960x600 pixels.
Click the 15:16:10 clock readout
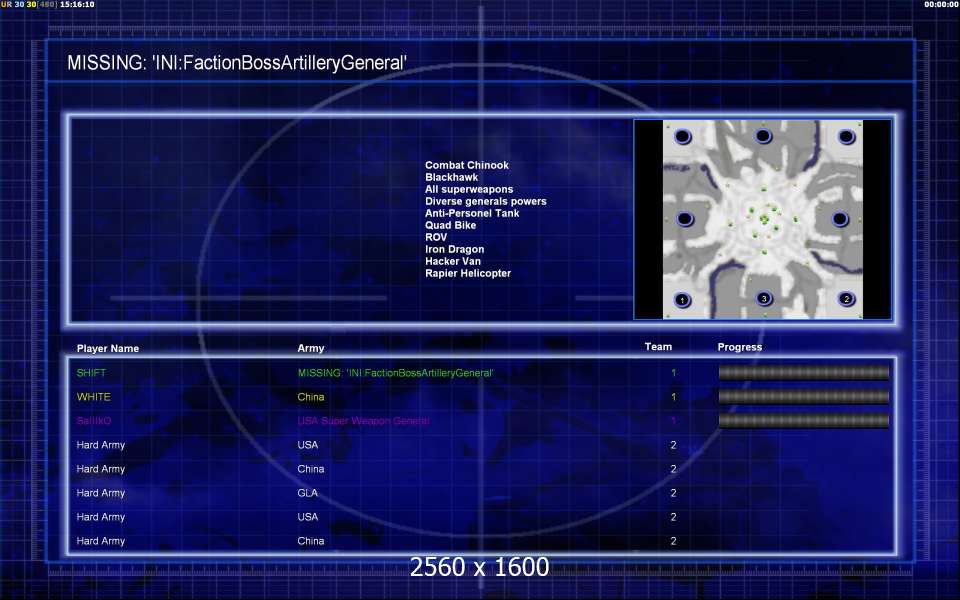pos(77,4)
